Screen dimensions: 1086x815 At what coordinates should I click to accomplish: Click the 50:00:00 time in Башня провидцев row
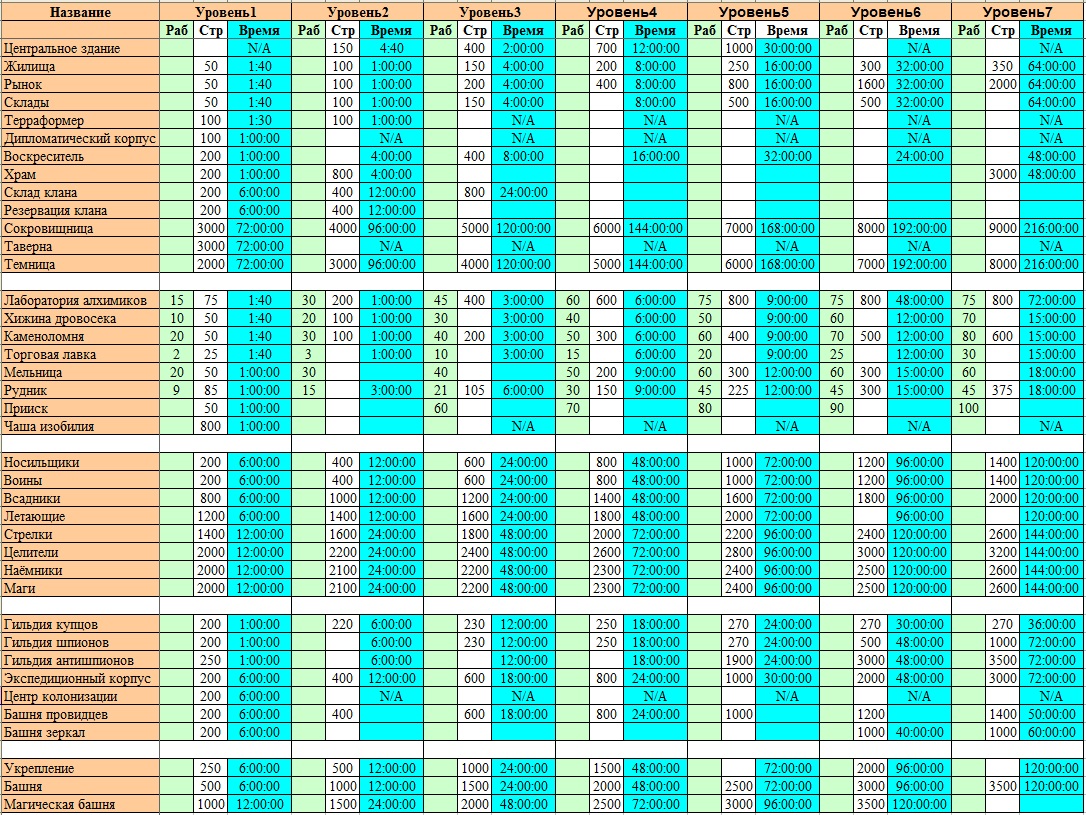(x=1051, y=715)
